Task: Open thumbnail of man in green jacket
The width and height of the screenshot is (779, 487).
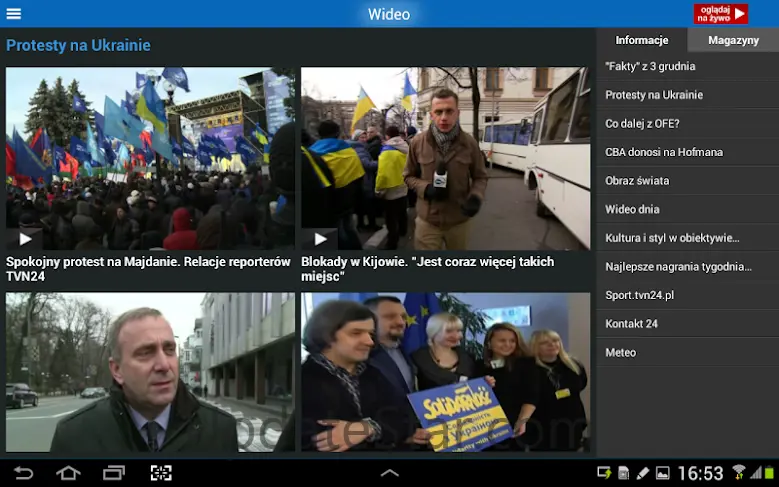Action: (150, 372)
